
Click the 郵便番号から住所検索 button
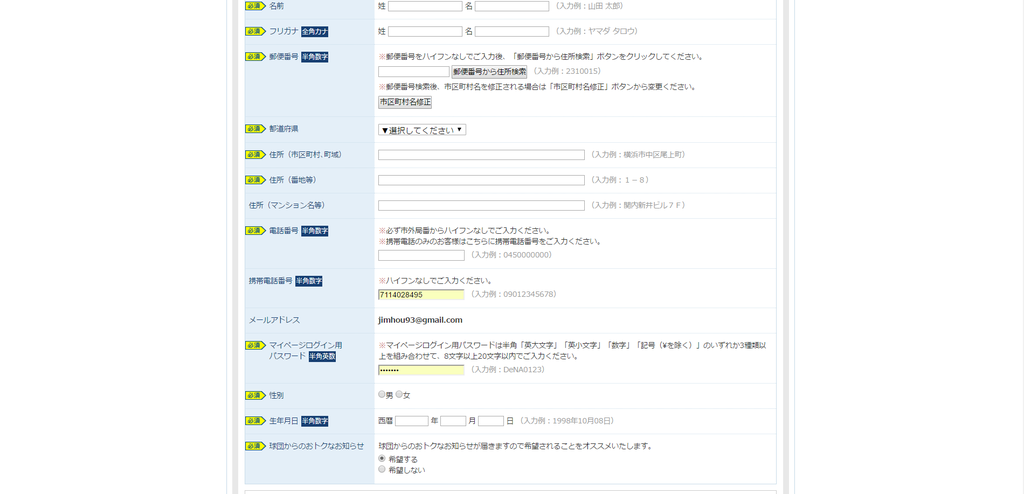(490, 72)
